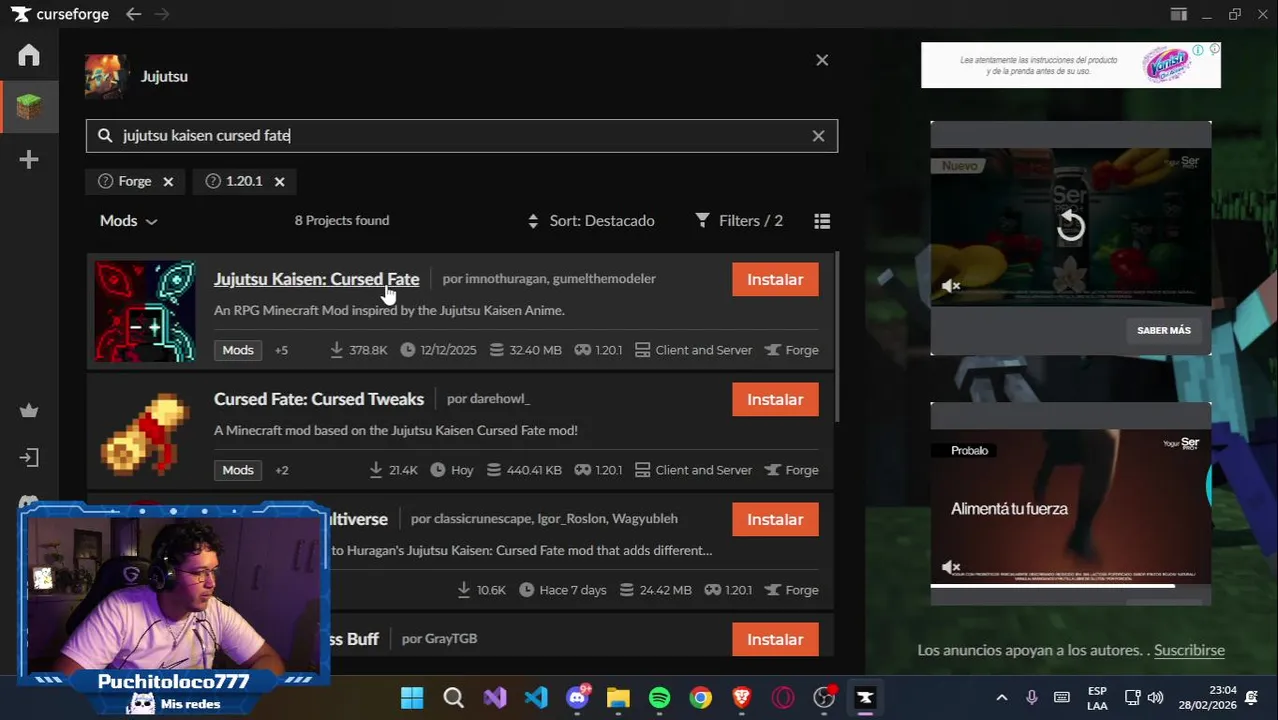Expand +2 categories on Cursed Tweaks
The width and height of the screenshot is (1278, 720).
[281, 470]
